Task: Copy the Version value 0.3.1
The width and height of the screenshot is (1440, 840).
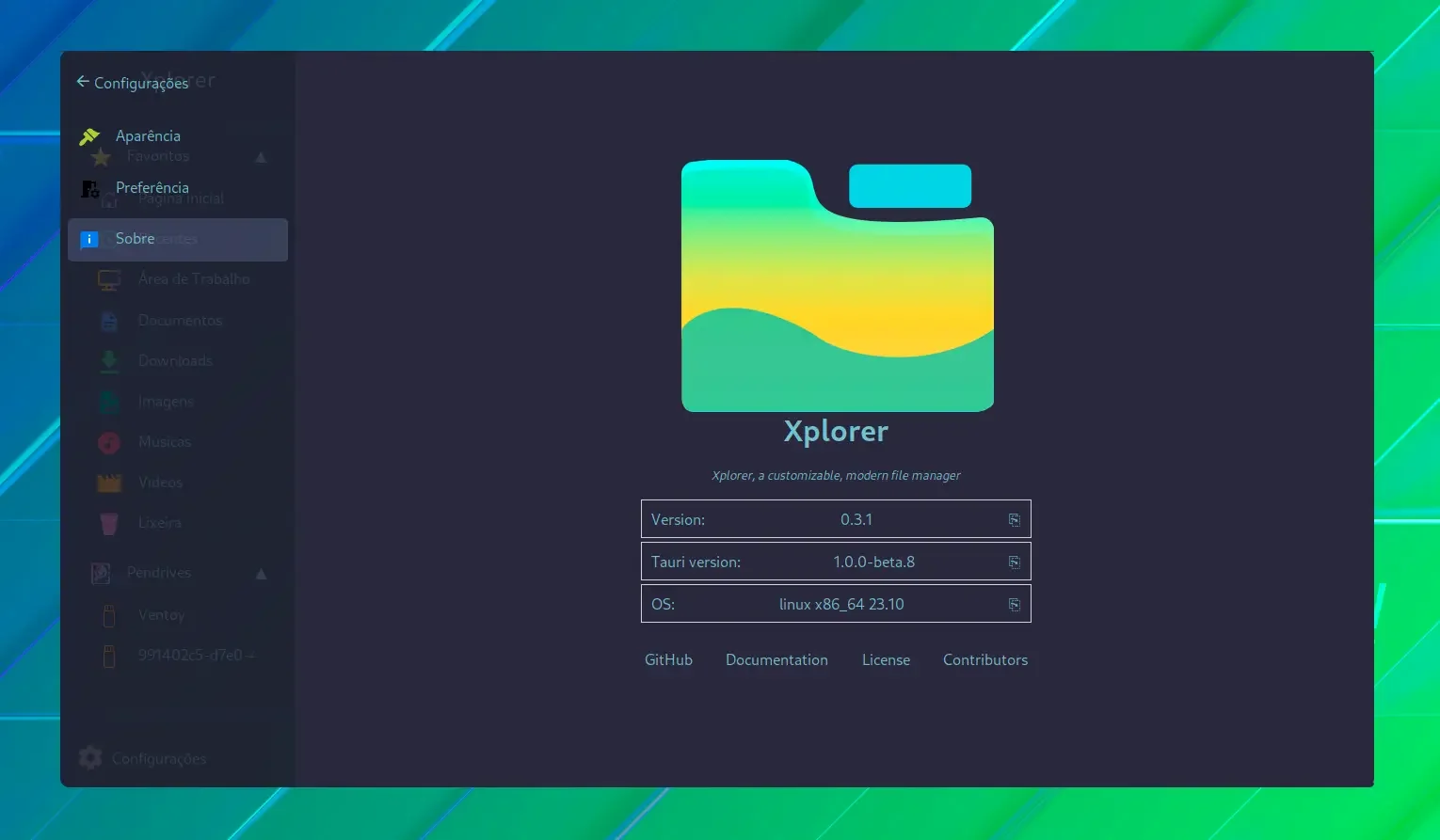Action: coord(1014,519)
